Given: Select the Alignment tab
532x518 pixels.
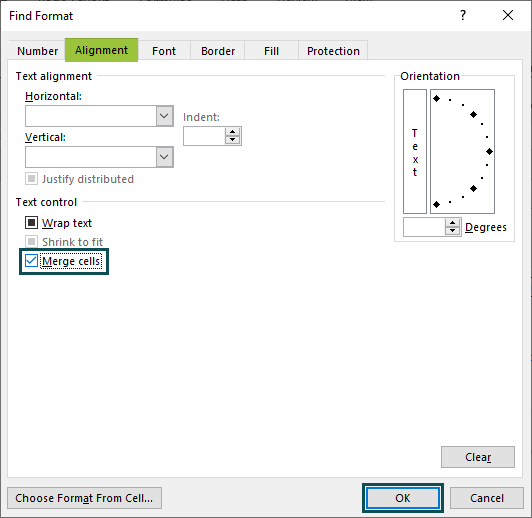Looking at the screenshot, I should point(101,50).
